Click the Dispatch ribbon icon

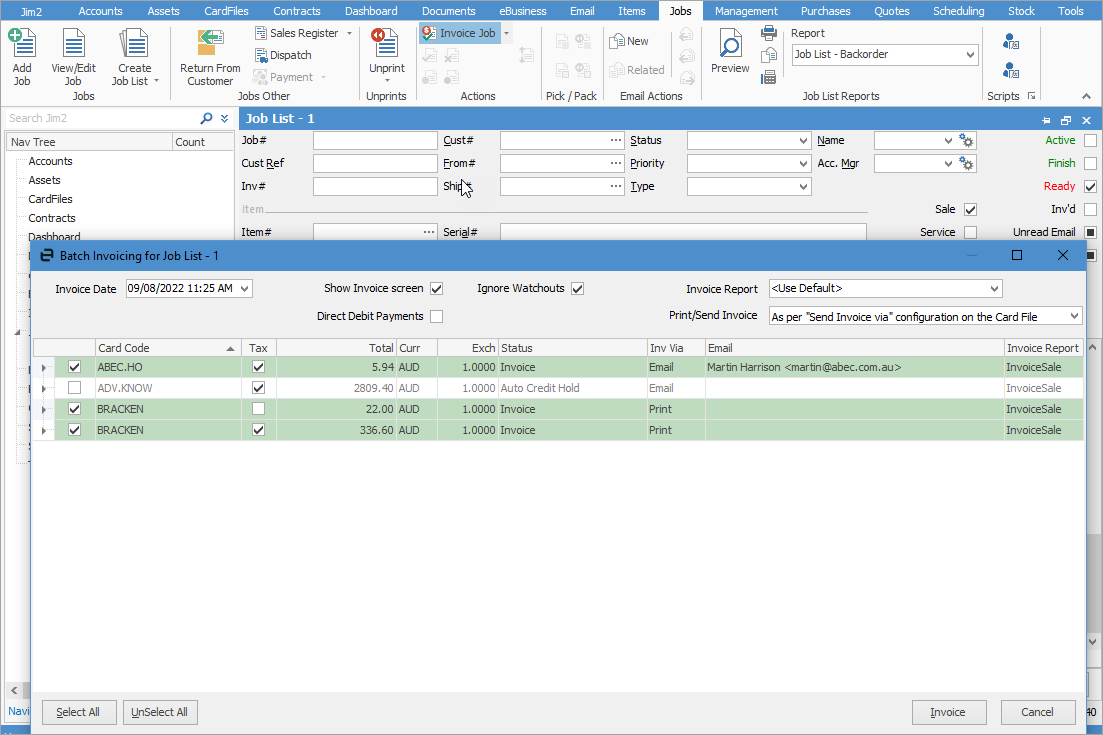point(282,55)
